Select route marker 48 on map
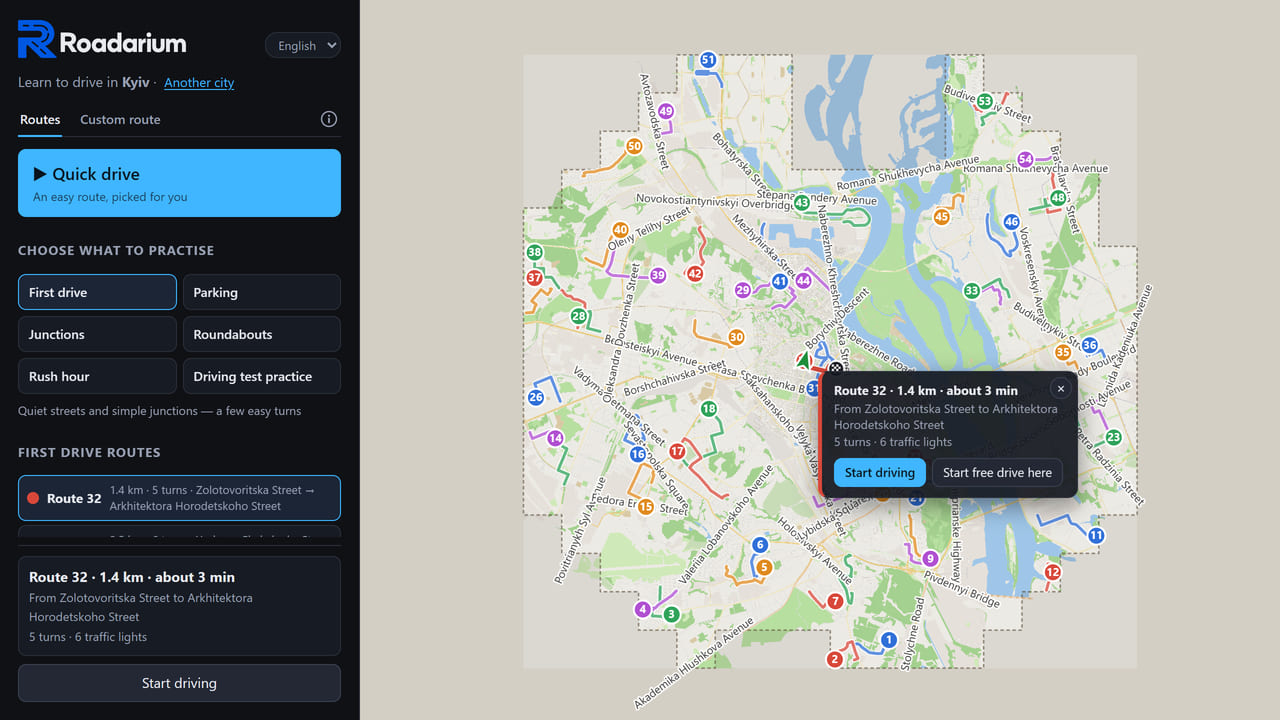The height and width of the screenshot is (720, 1280). 1058,198
